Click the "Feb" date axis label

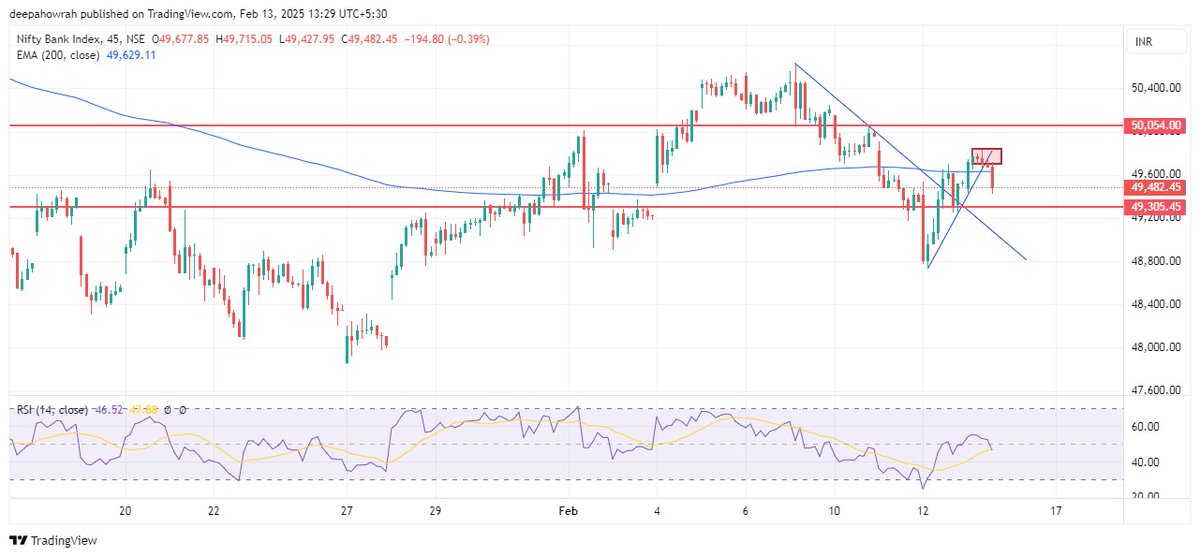click(x=568, y=511)
